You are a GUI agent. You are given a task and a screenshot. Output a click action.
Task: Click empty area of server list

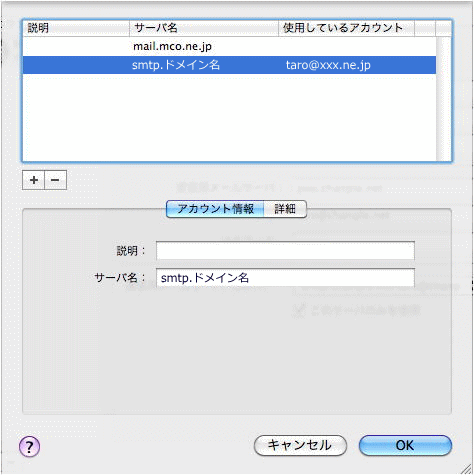coord(229,117)
